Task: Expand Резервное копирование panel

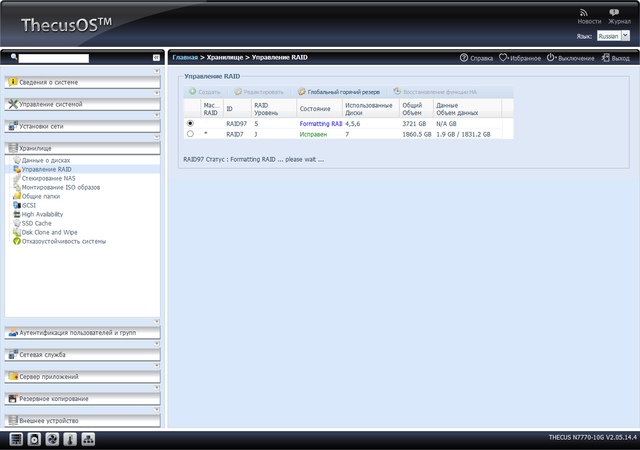Action: [82, 399]
